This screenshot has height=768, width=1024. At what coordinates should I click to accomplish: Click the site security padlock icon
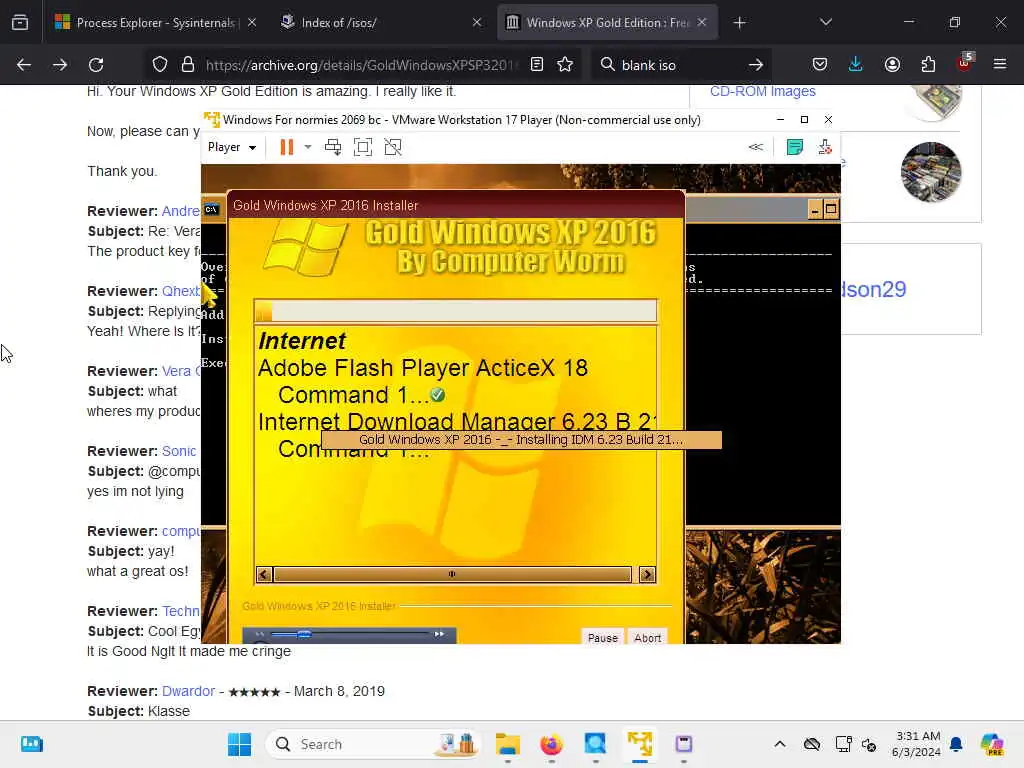188,65
